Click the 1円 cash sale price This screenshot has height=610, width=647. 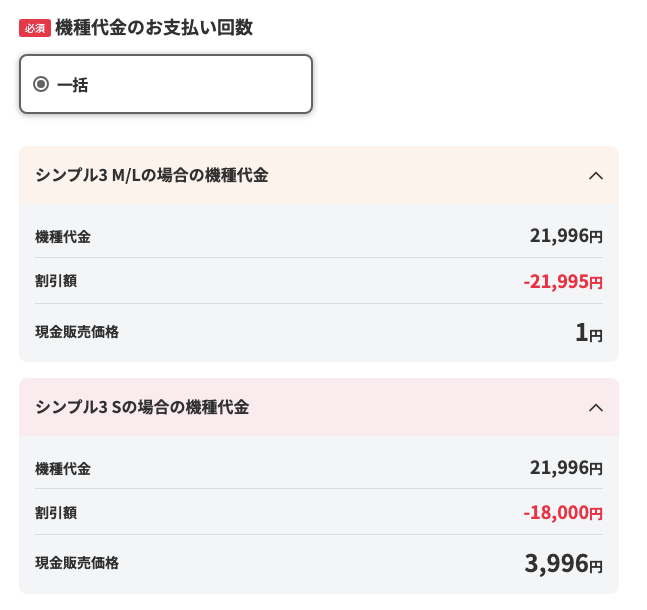589,333
